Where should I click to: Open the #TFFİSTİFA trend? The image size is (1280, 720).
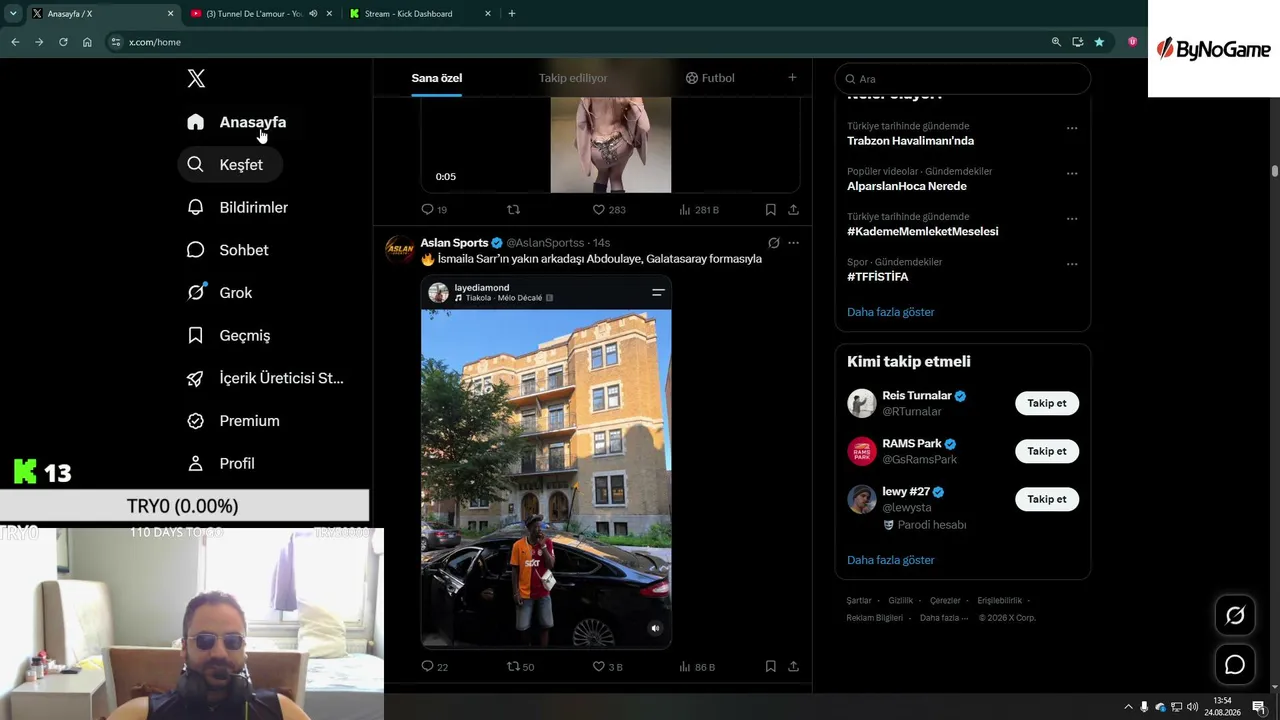[x=878, y=276]
